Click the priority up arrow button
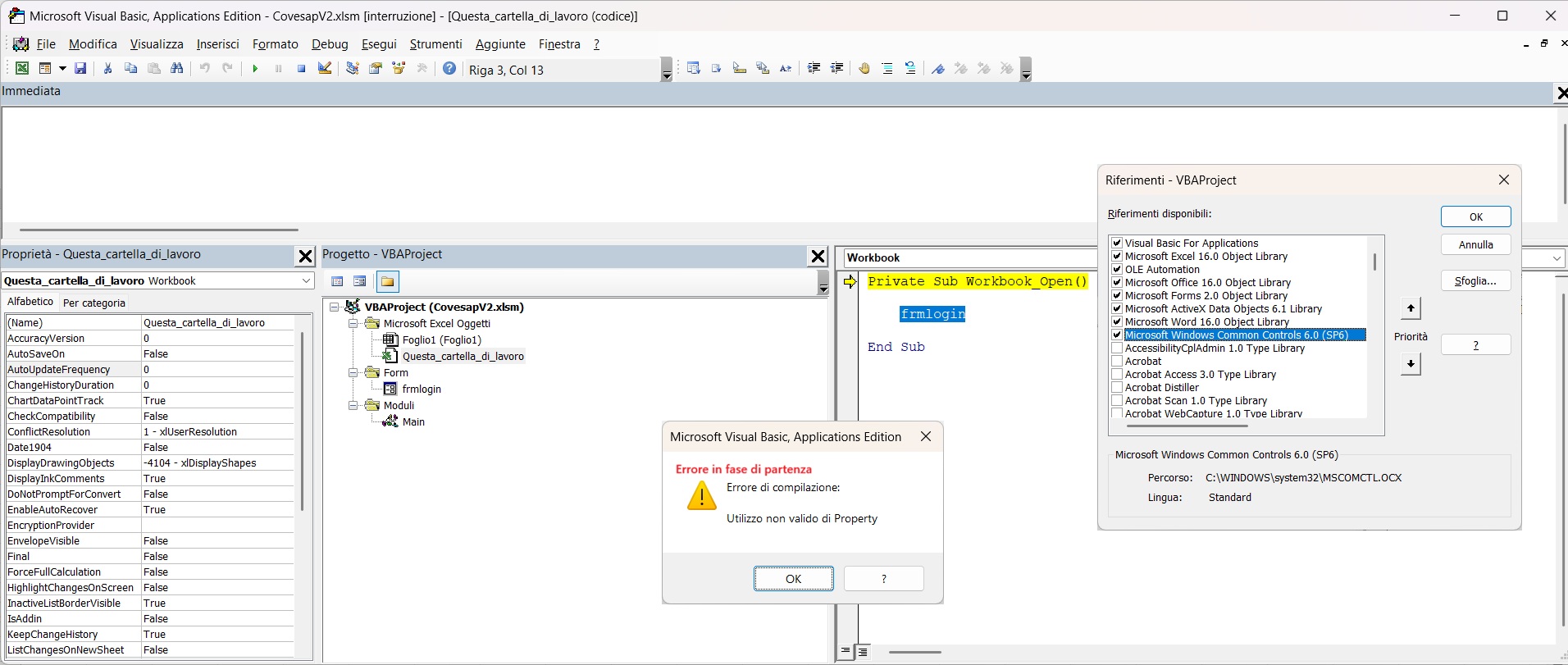This screenshot has width=1568, height=665. coord(1411,309)
